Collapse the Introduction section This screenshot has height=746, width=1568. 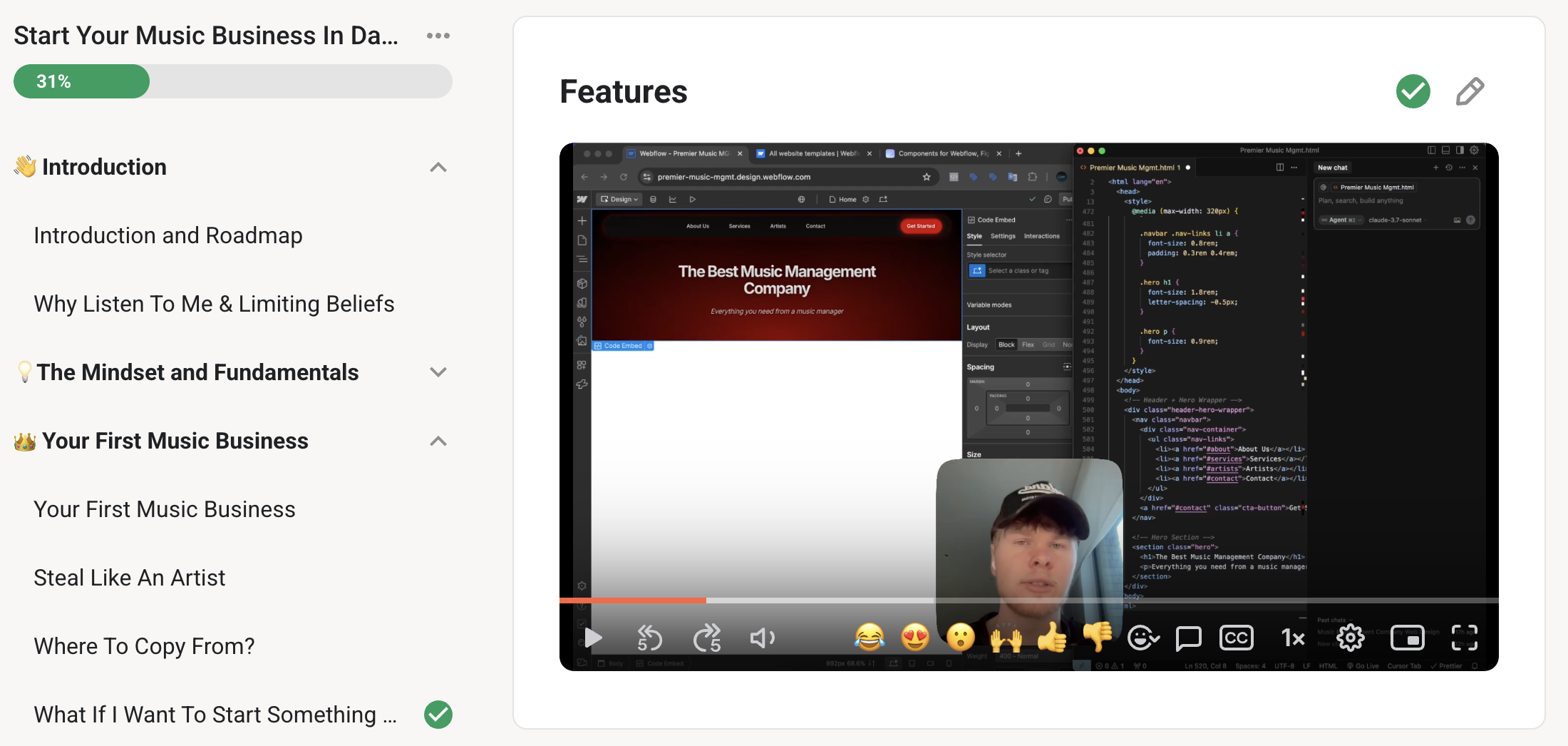(438, 168)
